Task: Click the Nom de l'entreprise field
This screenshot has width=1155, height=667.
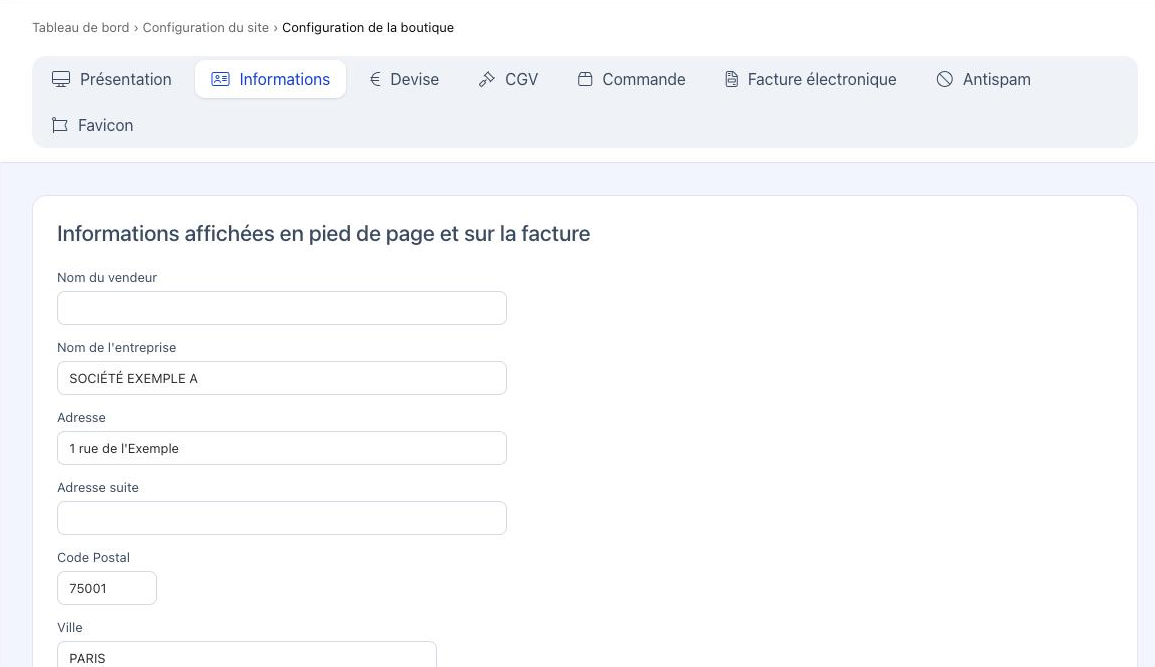Action: pos(282,378)
